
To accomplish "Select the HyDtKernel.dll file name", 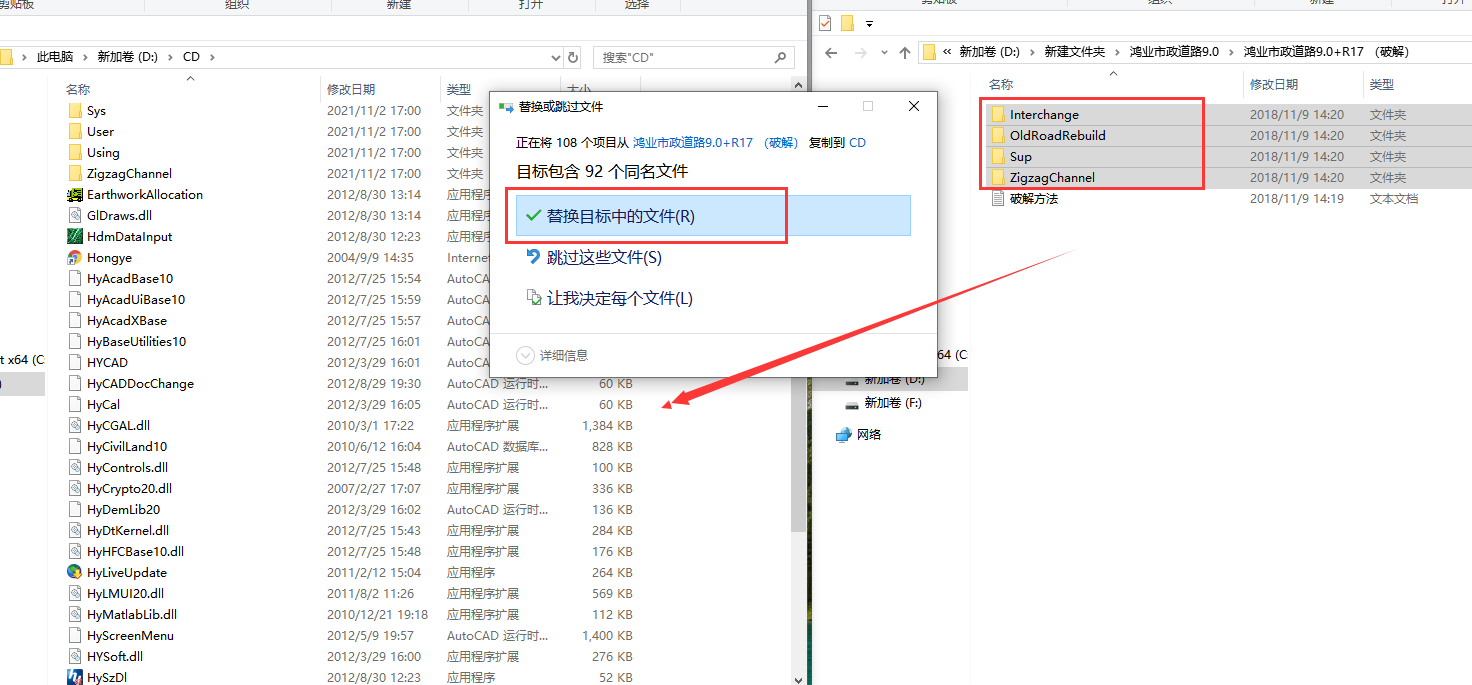I will (128, 531).
